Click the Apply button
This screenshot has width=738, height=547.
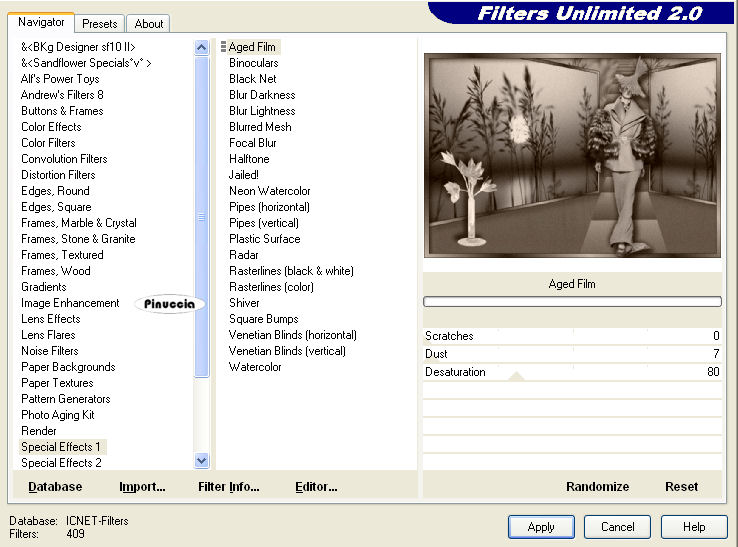pyautogui.click(x=541, y=527)
